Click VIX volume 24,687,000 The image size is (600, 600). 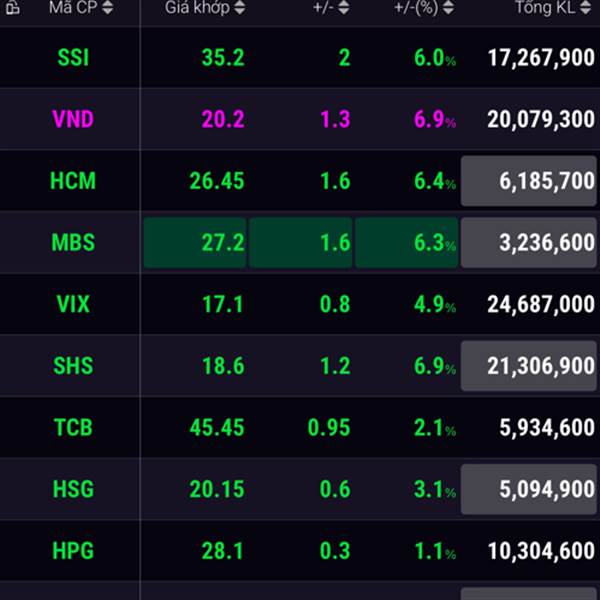pyautogui.click(x=541, y=304)
